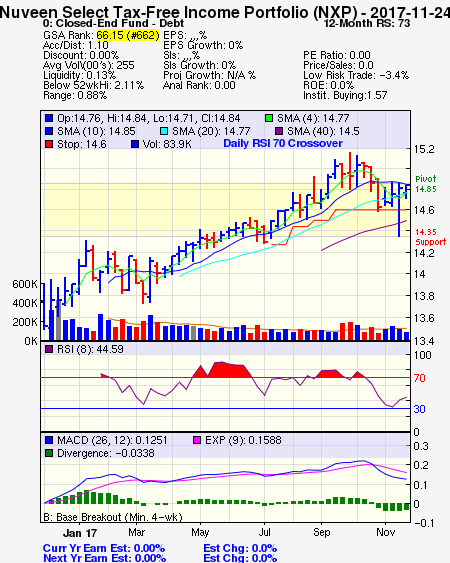Click the cyan SMA (20) legend swatch
Viewport: 450px width, 563px height.
pos(164,131)
